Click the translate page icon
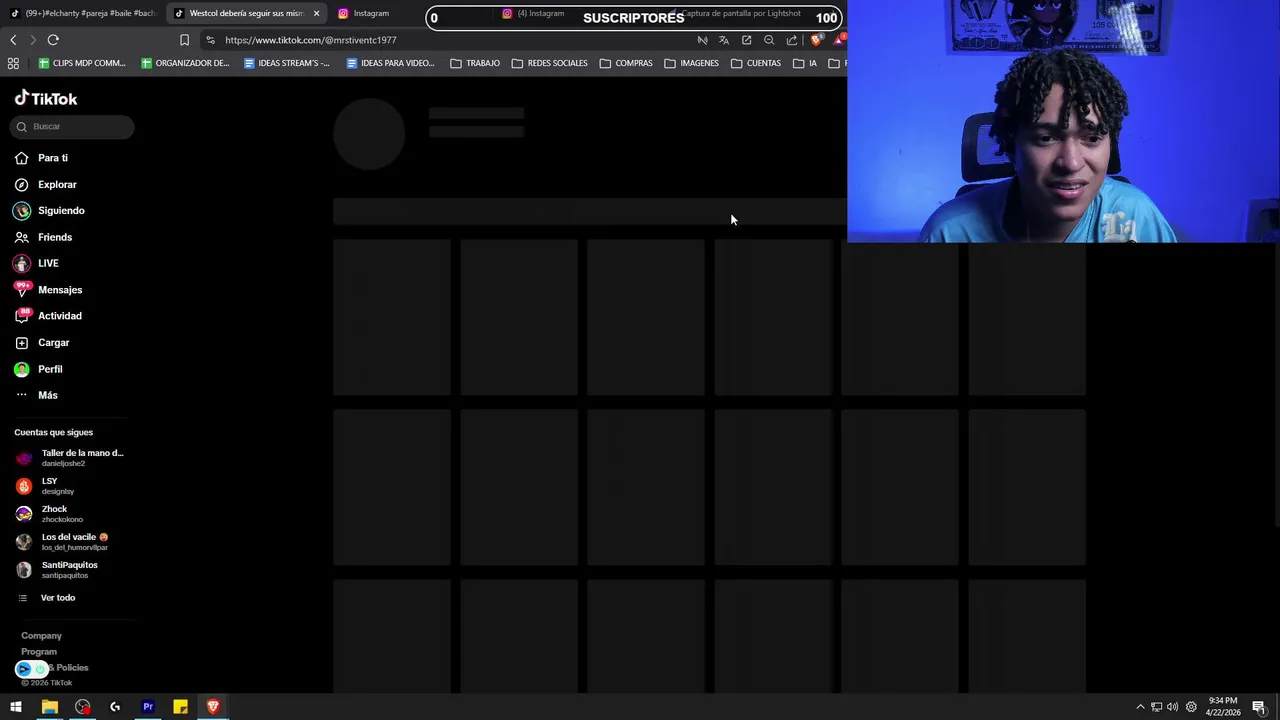This screenshot has height=720, width=1280. pyautogui.click(x=724, y=40)
